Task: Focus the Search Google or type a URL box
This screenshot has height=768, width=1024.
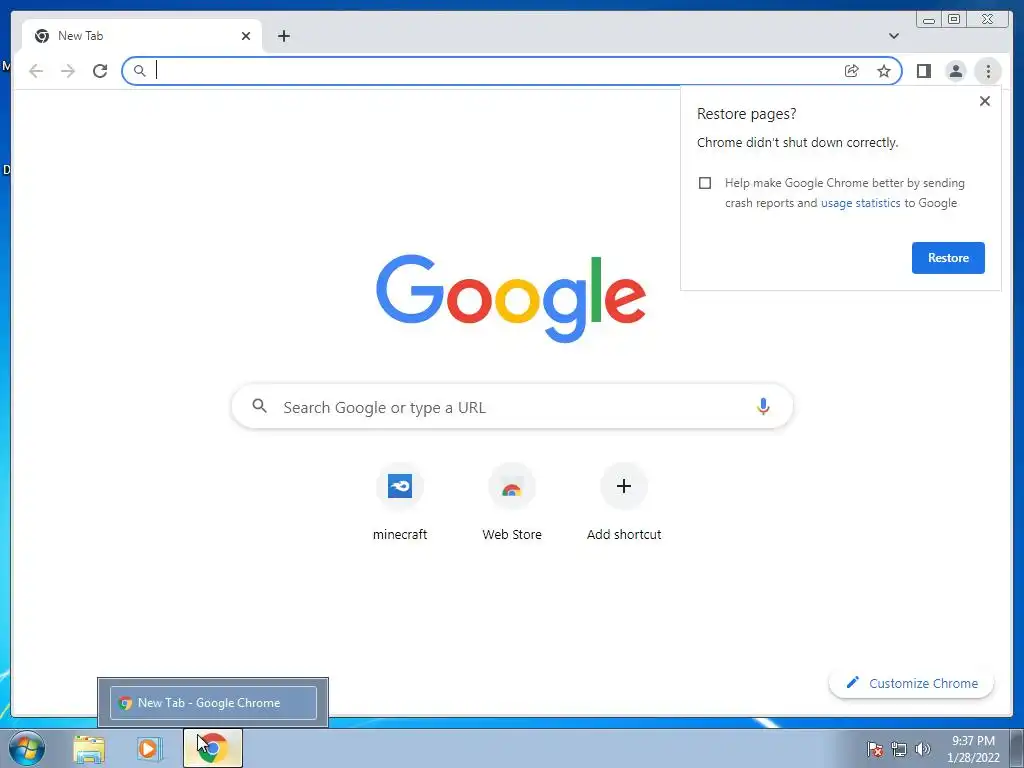Action: pos(512,406)
